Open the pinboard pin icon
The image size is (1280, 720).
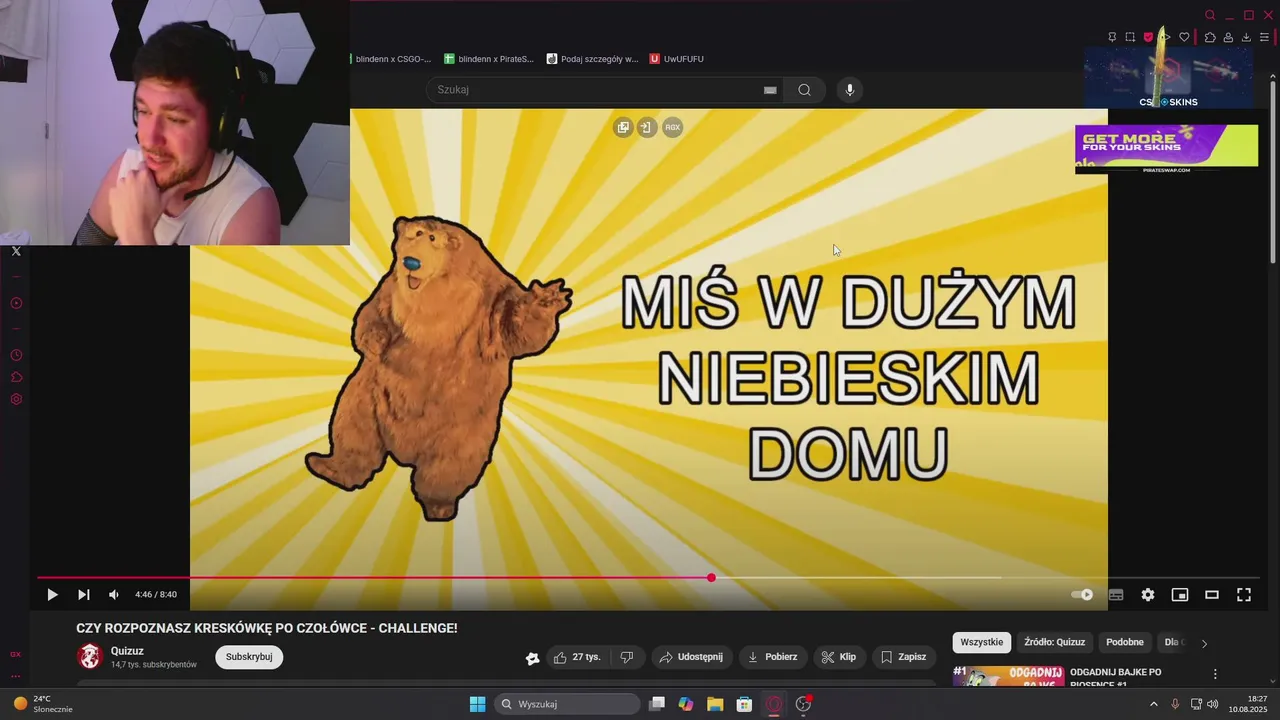pyautogui.click(x=1112, y=37)
